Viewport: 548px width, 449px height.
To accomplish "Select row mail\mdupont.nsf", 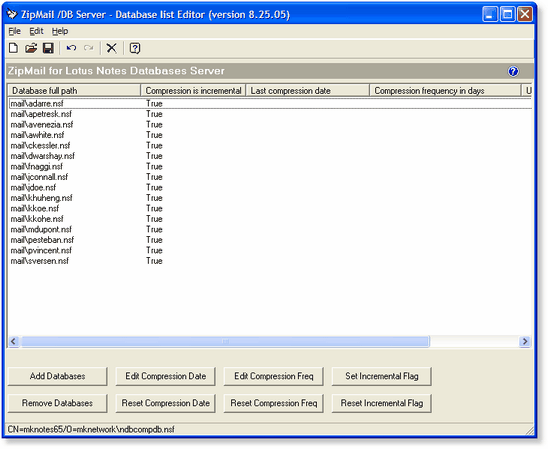I will pos(270,229).
